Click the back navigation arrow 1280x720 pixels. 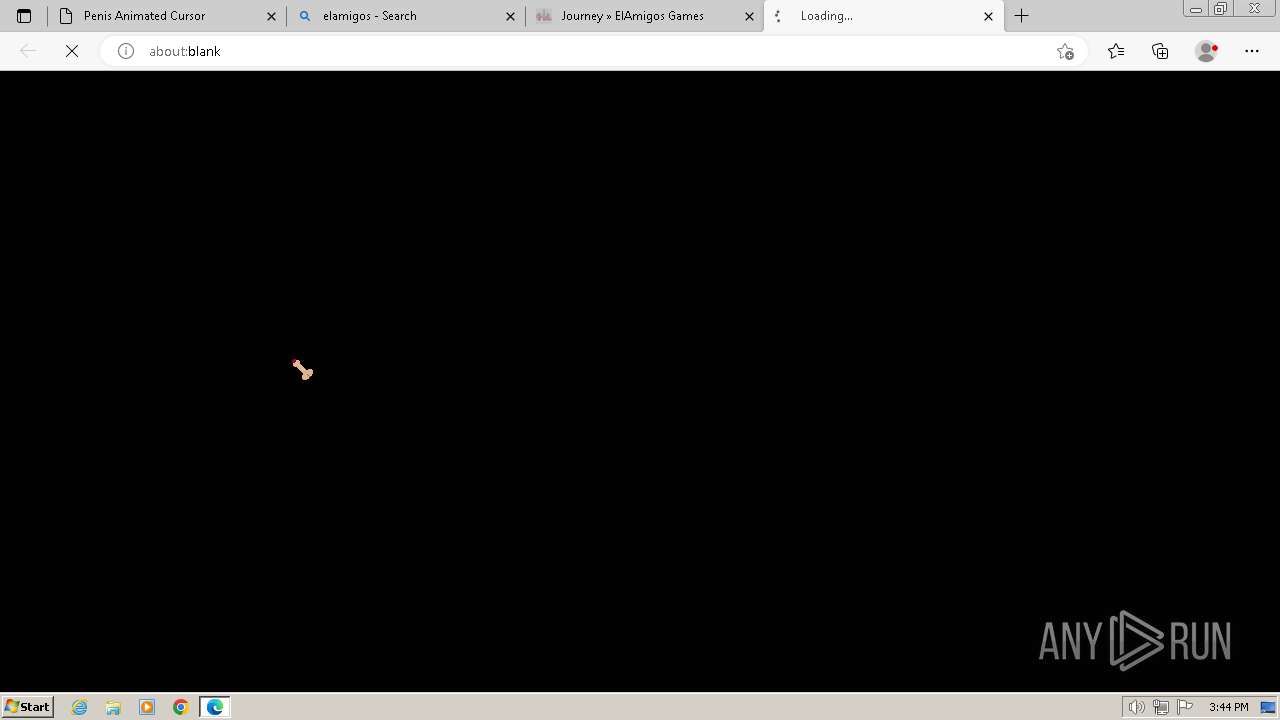(28, 51)
